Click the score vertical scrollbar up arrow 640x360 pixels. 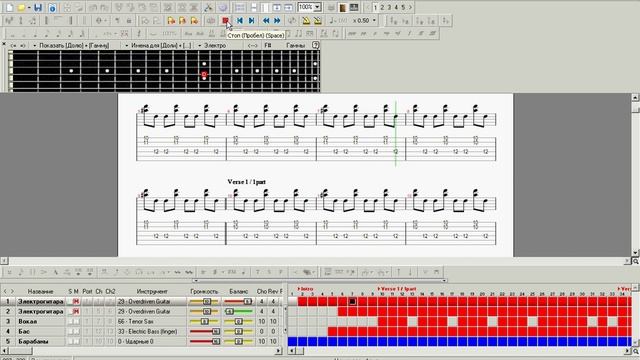pyautogui.click(x=636, y=98)
